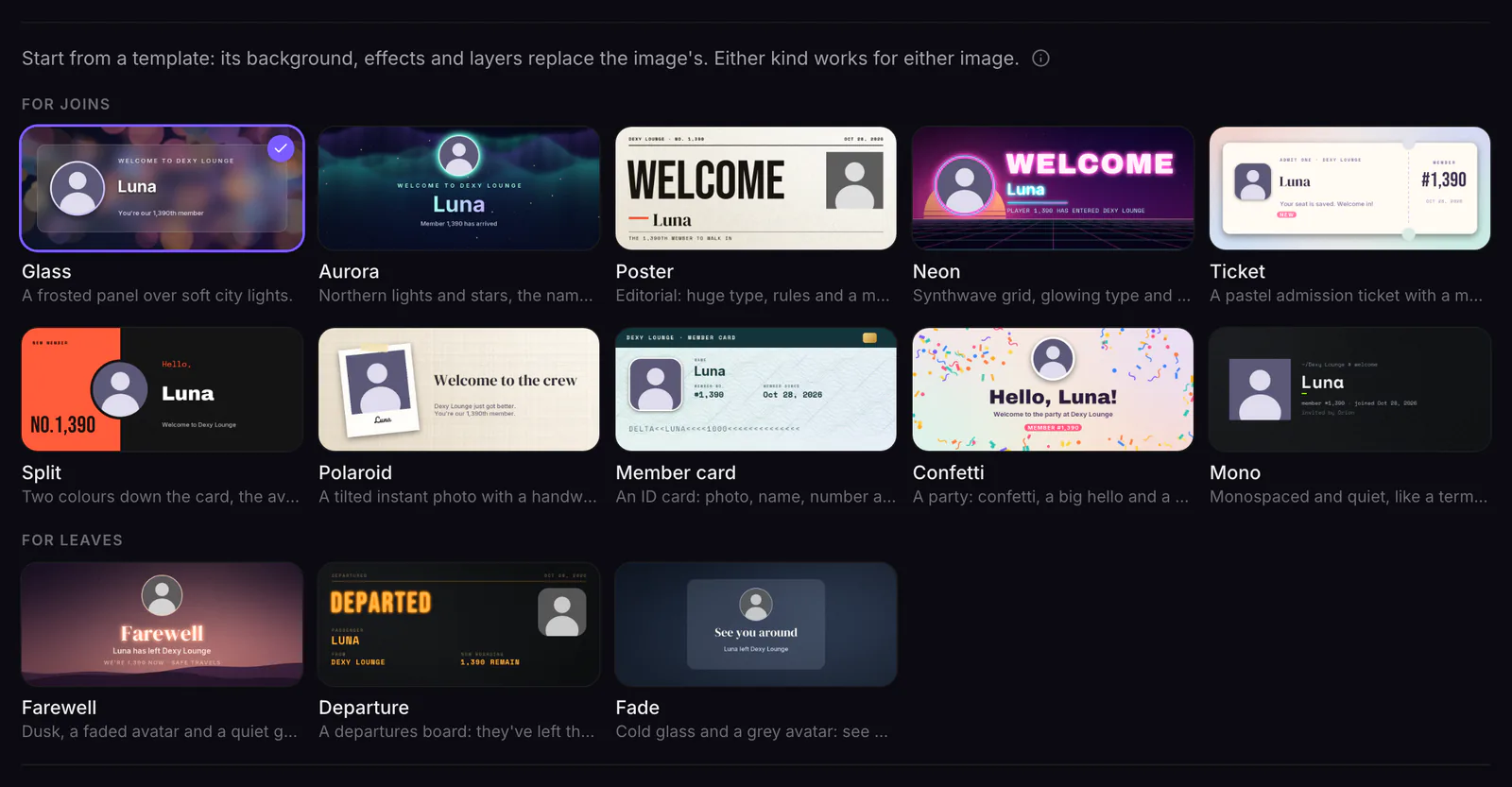The image size is (1512, 787).
Task: Click the "FOR LEAVES" section heading
Action: (72, 540)
